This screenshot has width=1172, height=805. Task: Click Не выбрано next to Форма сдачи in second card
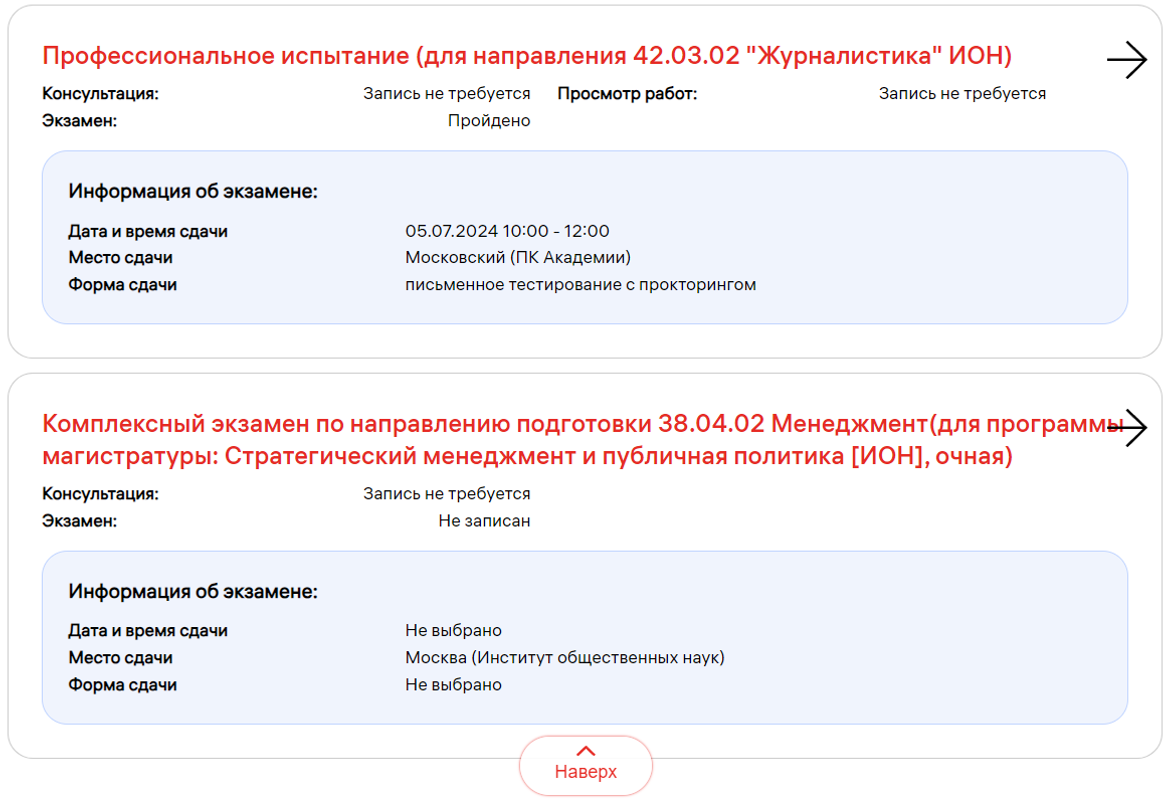453,685
